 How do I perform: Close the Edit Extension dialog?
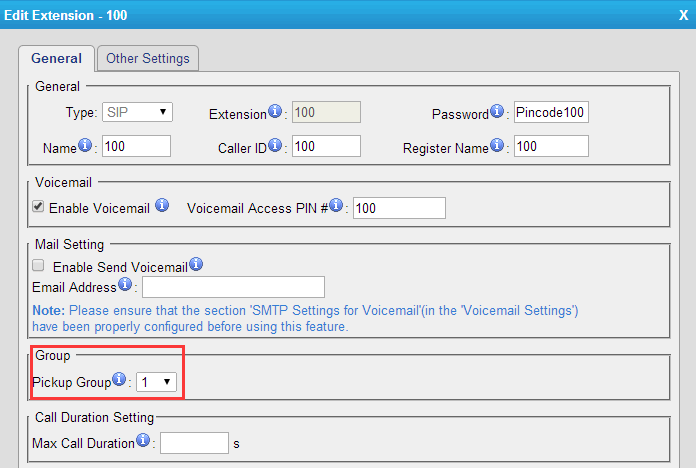click(x=683, y=15)
